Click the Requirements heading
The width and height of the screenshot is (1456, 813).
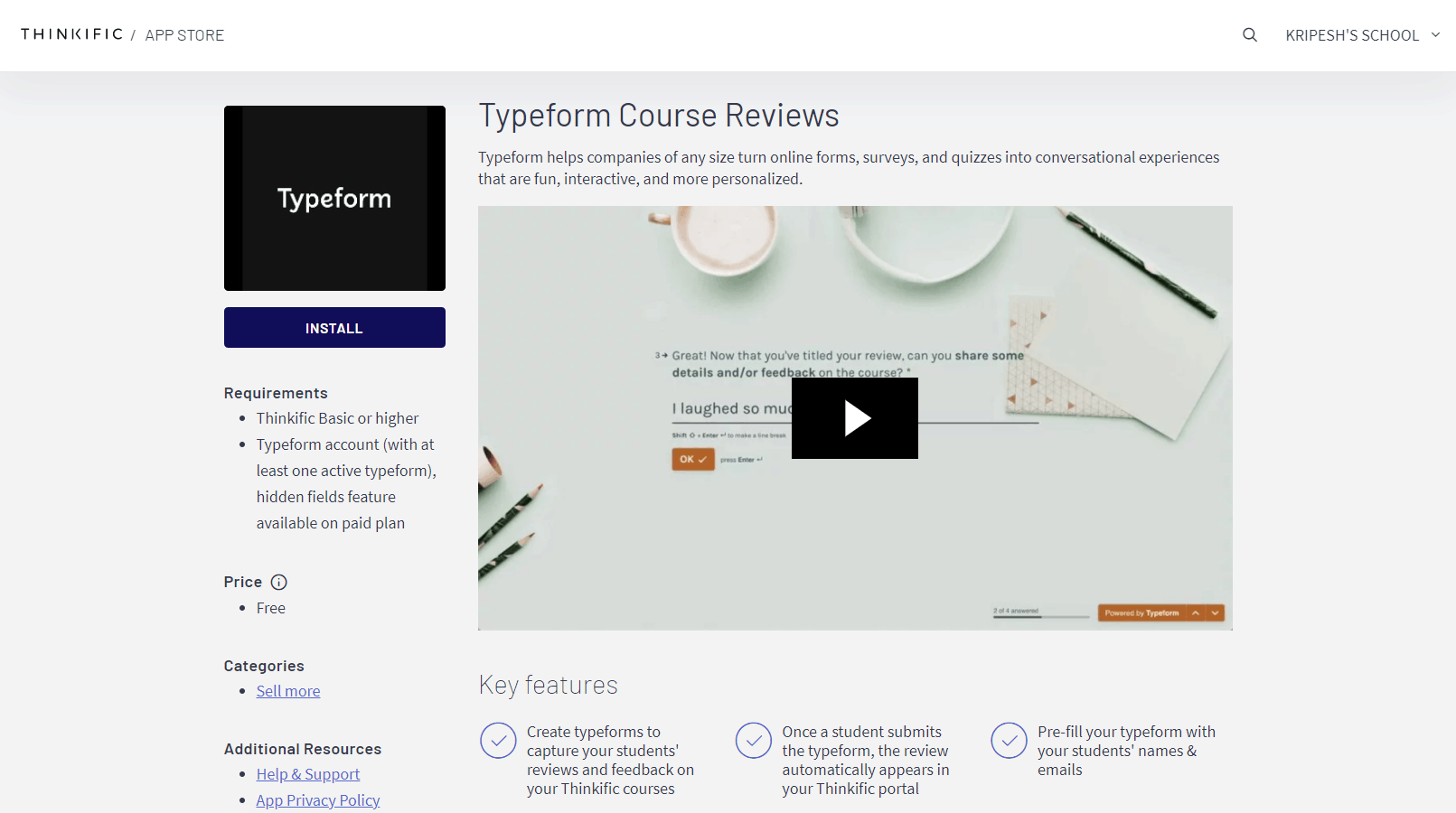pyautogui.click(x=276, y=393)
